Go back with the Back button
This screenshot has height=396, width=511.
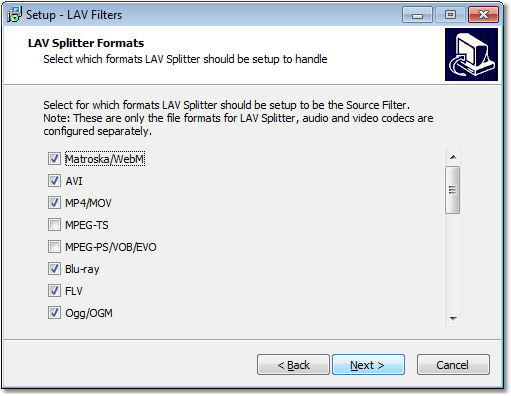[x=293, y=365]
